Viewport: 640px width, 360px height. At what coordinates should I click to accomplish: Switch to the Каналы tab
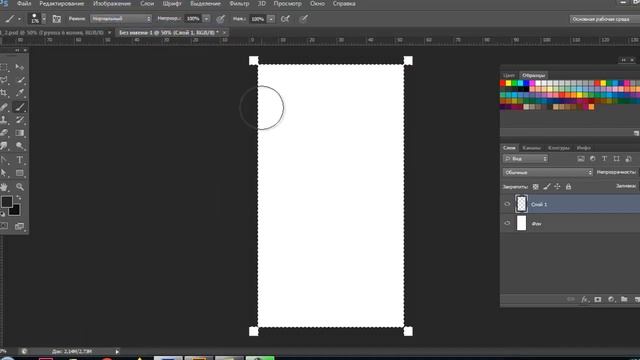(531, 148)
